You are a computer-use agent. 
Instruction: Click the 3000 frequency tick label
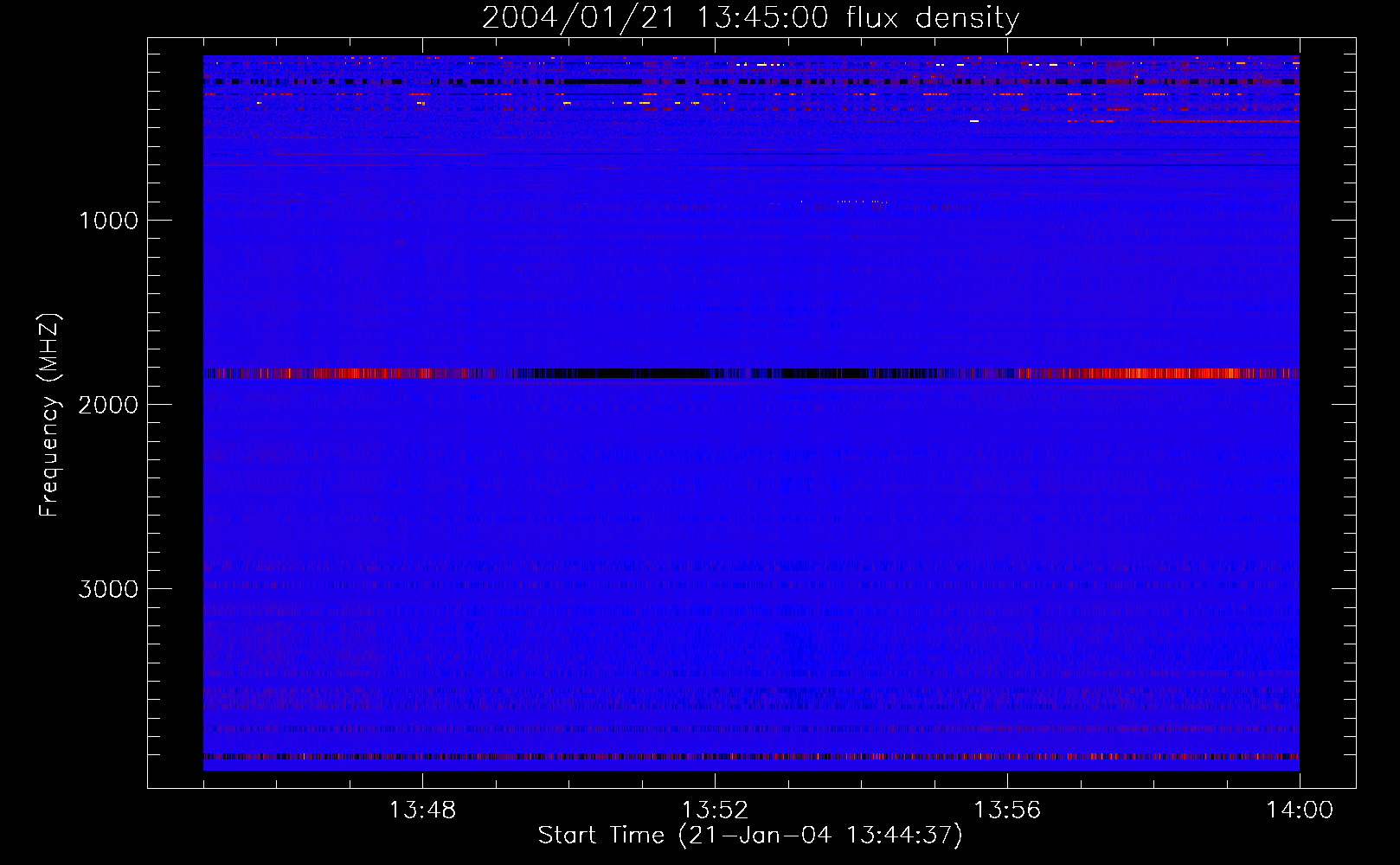pyautogui.click(x=108, y=589)
